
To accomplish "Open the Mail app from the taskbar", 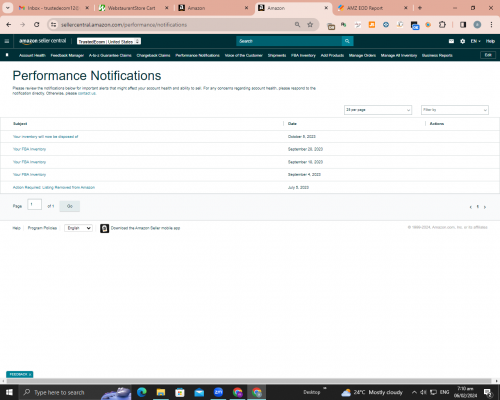I will (199, 392).
